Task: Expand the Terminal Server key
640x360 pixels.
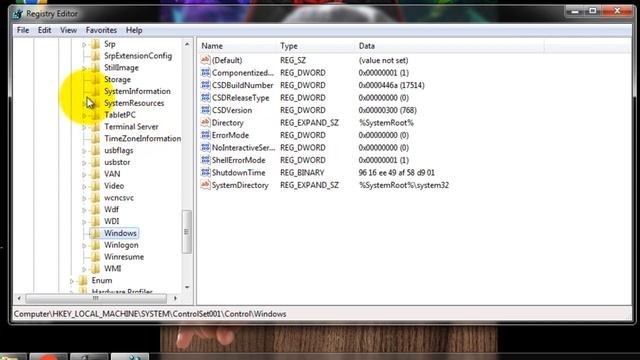Action: point(84,127)
